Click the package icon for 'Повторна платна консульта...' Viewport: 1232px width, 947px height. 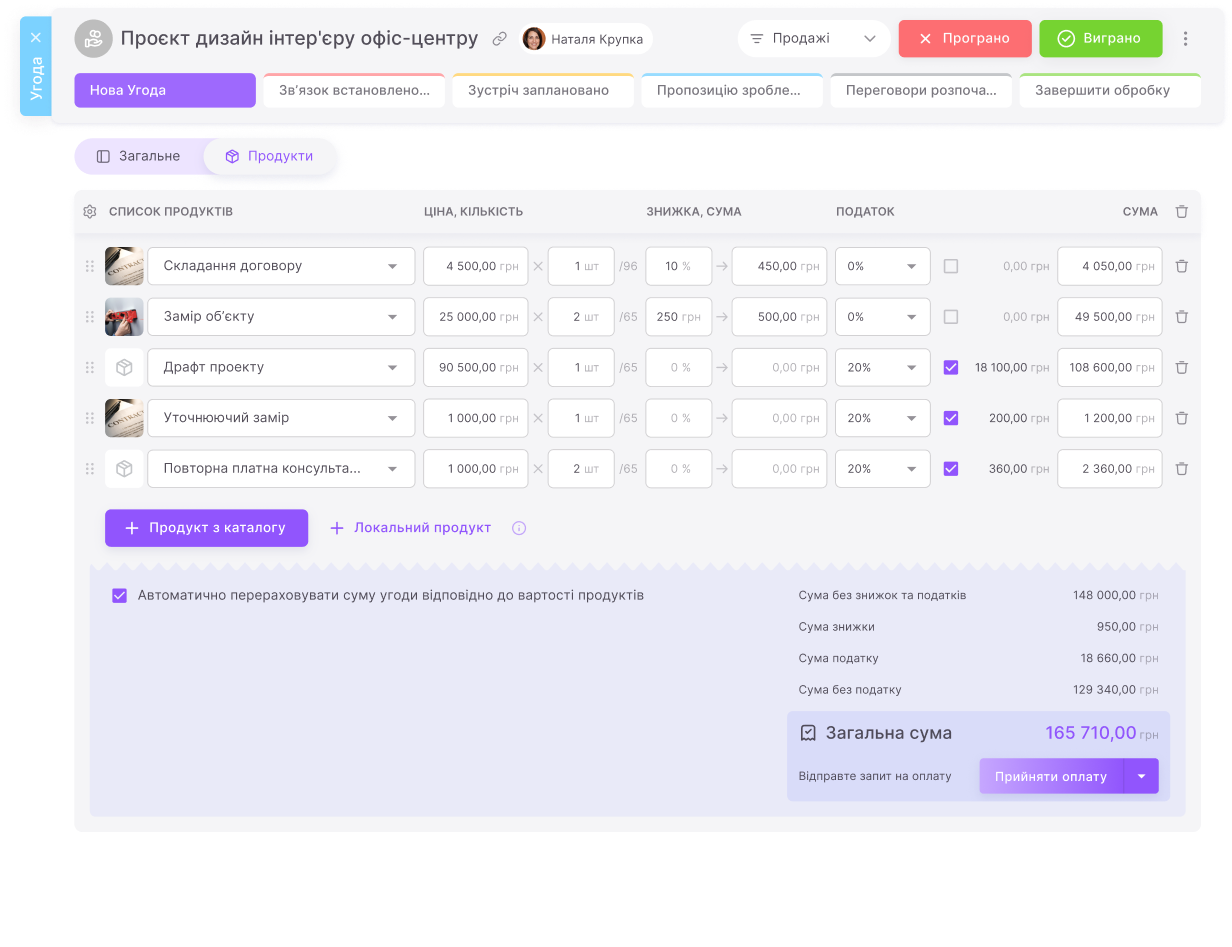coord(124,468)
